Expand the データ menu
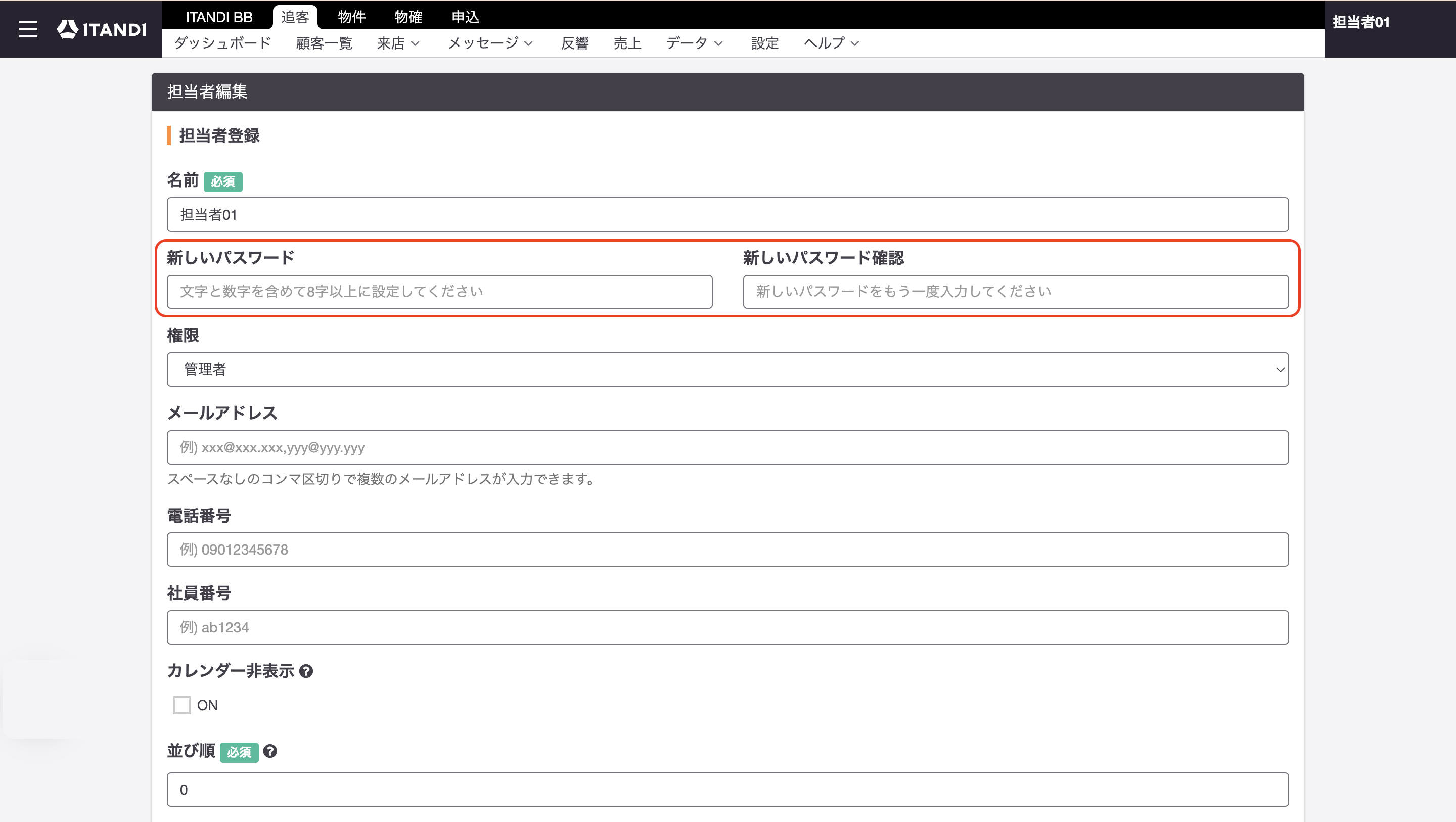The image size is (1456, 822). (x=694, y=43)
